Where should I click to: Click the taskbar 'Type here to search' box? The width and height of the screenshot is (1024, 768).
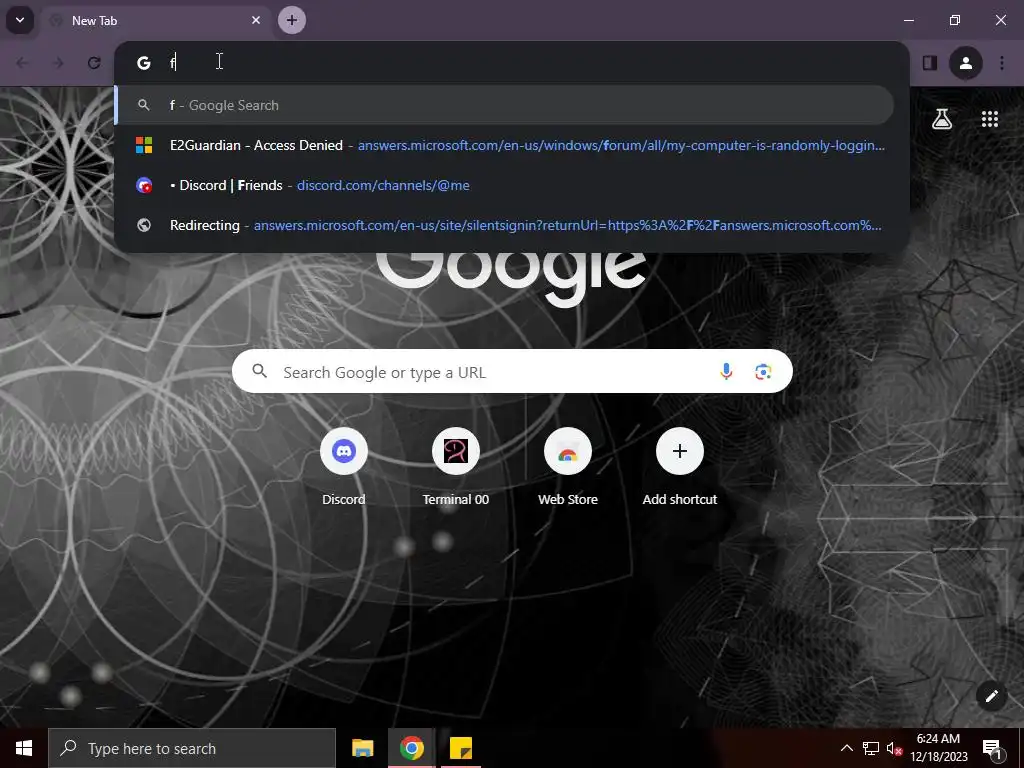[192, 748]
